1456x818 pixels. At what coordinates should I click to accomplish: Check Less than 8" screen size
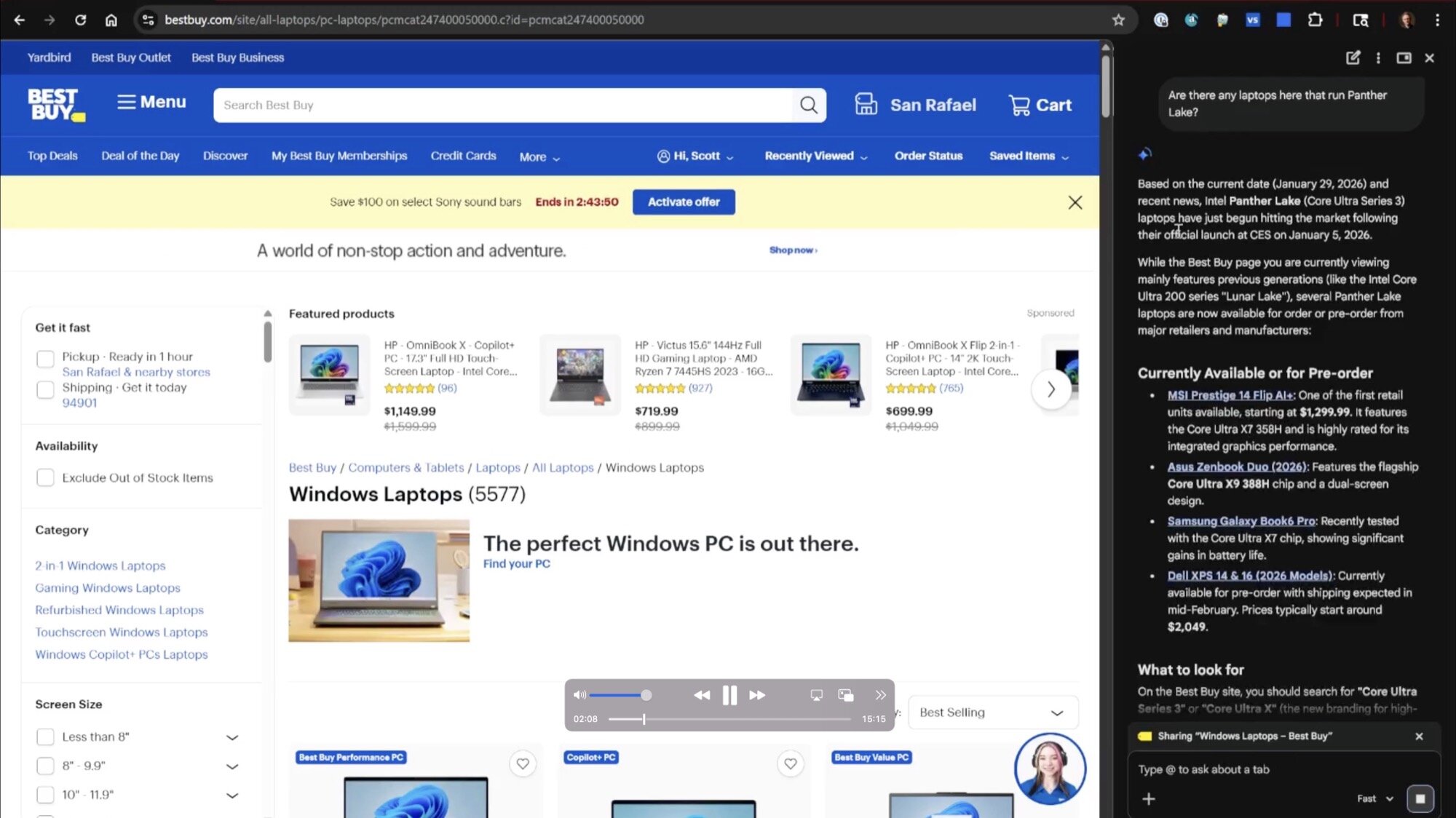pos(45,737)
